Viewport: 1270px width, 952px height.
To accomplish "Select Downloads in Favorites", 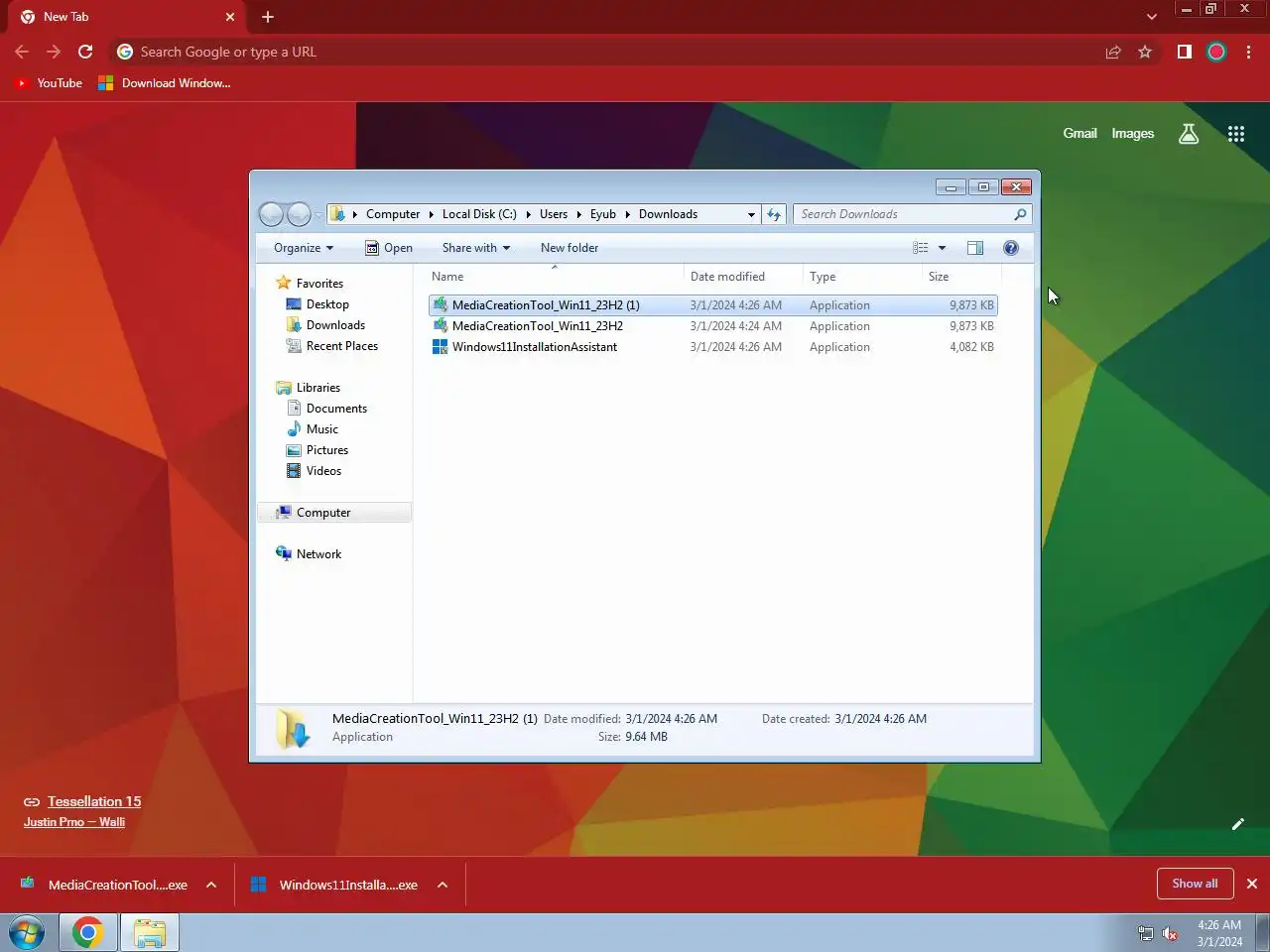I will pyautogui.click(x=335, y=325).
